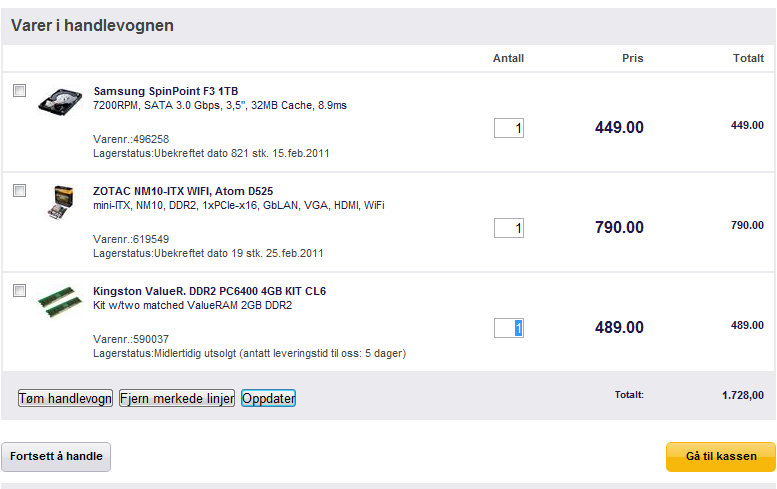Open the Kingston ValueR. DDR2 product link

tap(209, 291)
